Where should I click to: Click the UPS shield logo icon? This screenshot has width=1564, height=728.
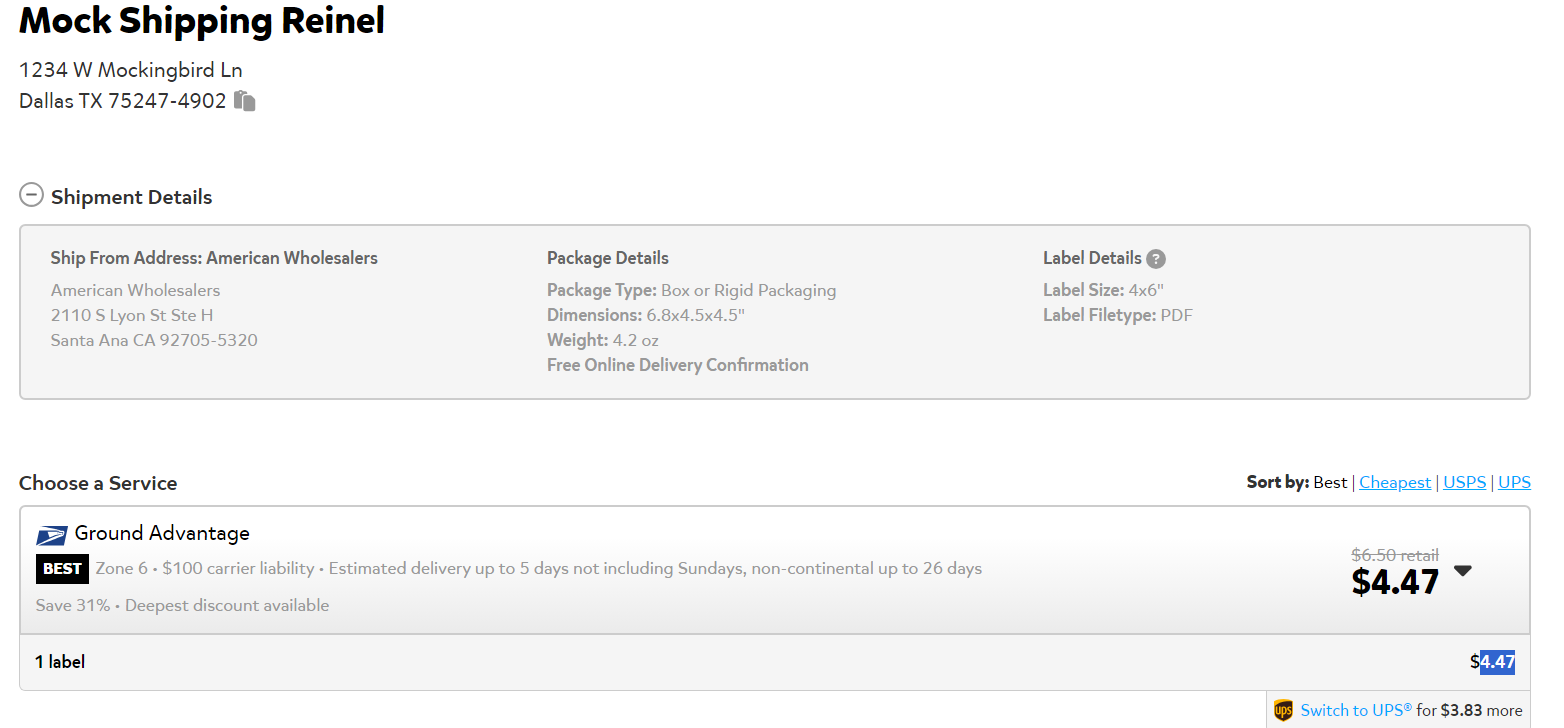pos(1283,711)
